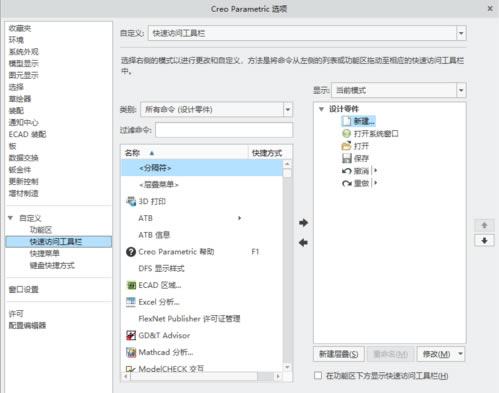The image size is (499, 393).
Task: Open 钣金件 options category
Action: pyautogui.click(x=20, y=170)
